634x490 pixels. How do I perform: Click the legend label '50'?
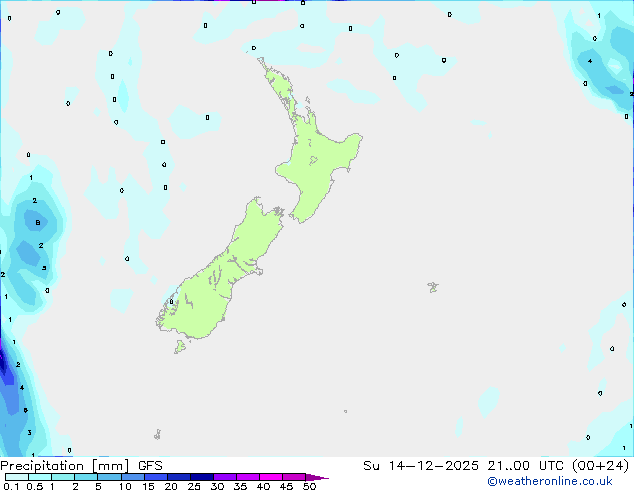click(309, 486)
